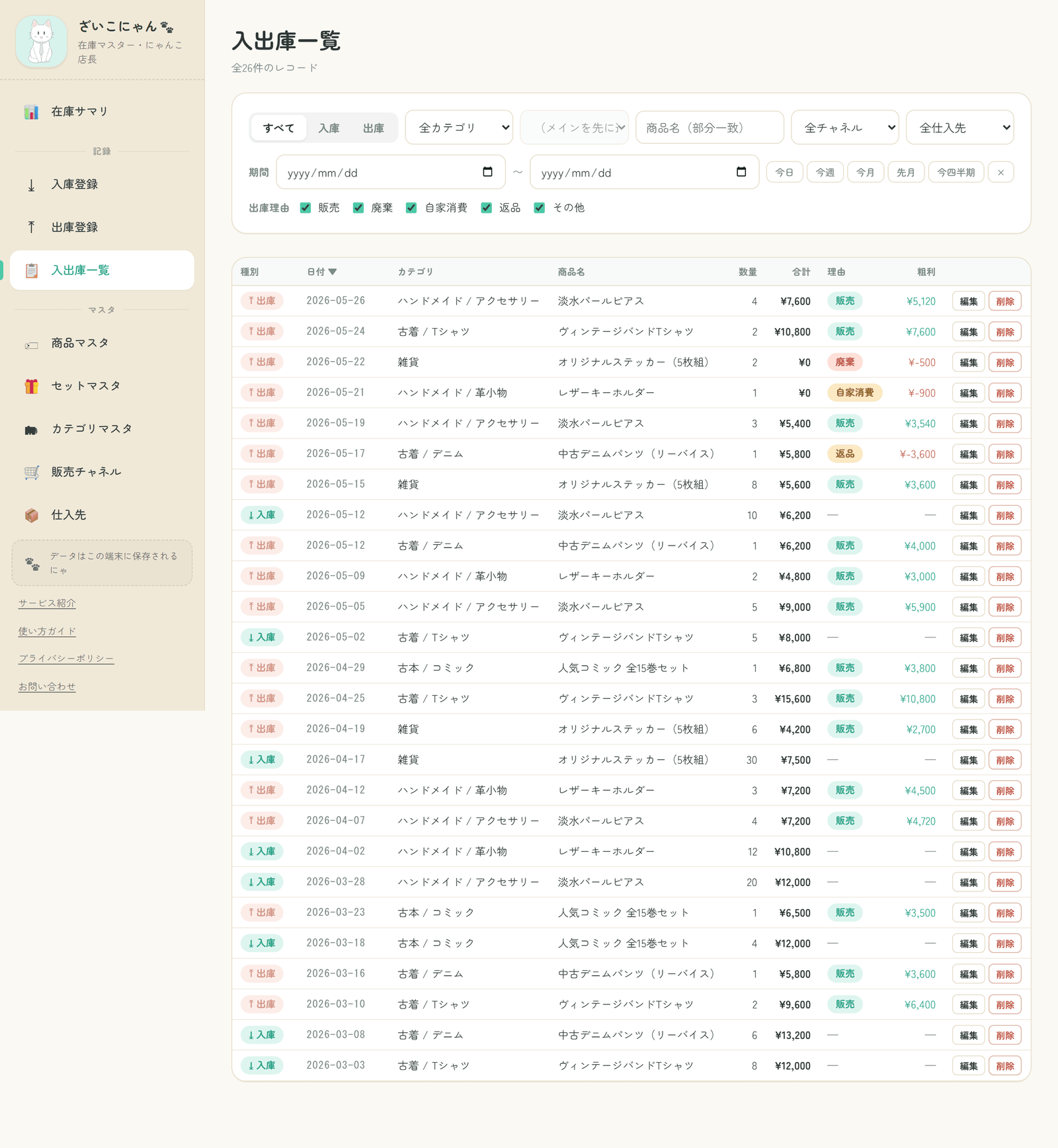Expand the 全チャネル dropdown
The height and width of the screenshot is (1148, 1058).
click(x=845, y=128)
